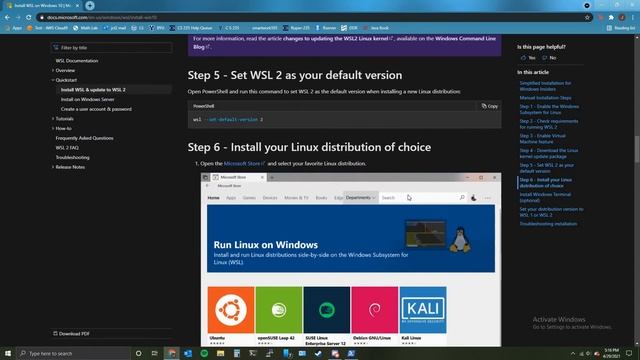Go back to the previous page
640x360 pixels.
pos(7,18)
